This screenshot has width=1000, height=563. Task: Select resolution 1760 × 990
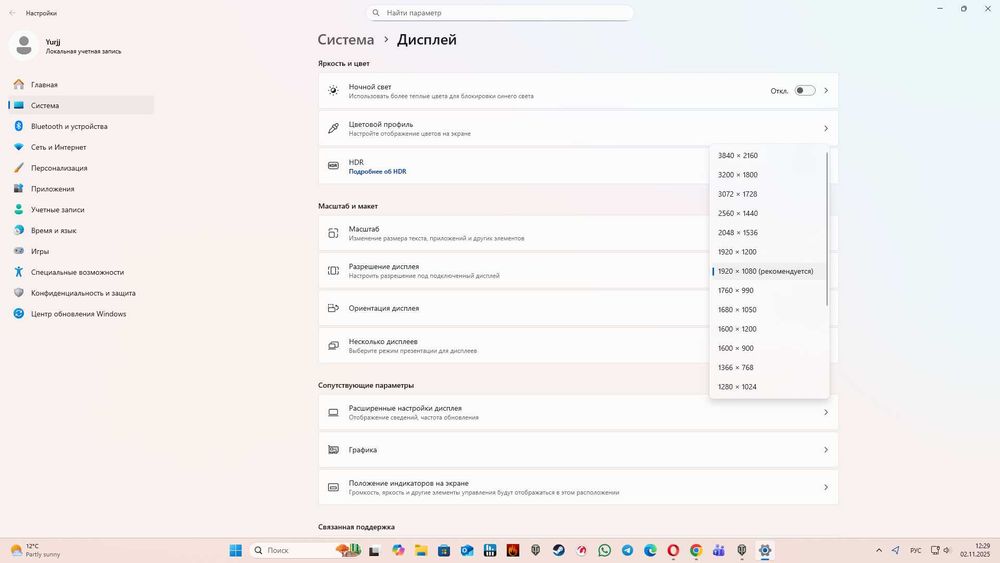[768, 290]
